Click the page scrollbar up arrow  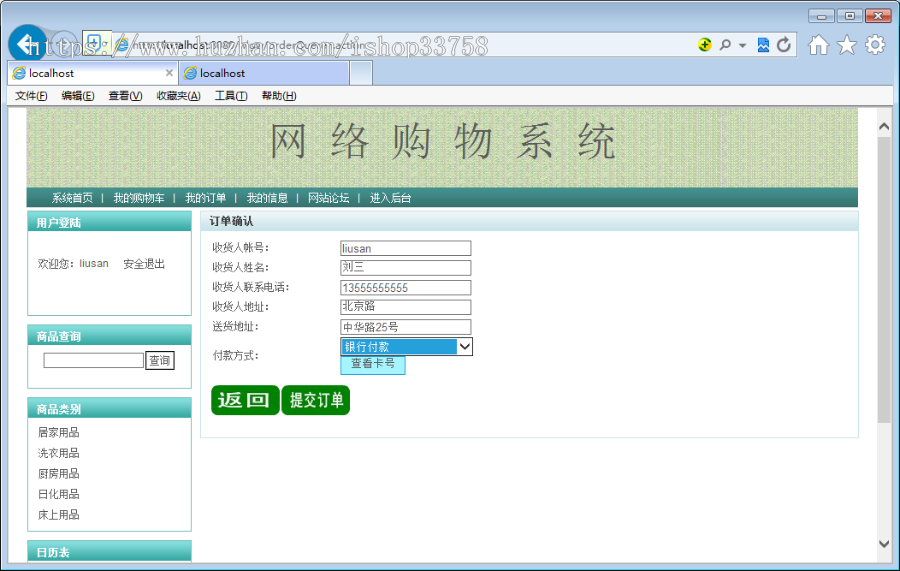(884, 127)
